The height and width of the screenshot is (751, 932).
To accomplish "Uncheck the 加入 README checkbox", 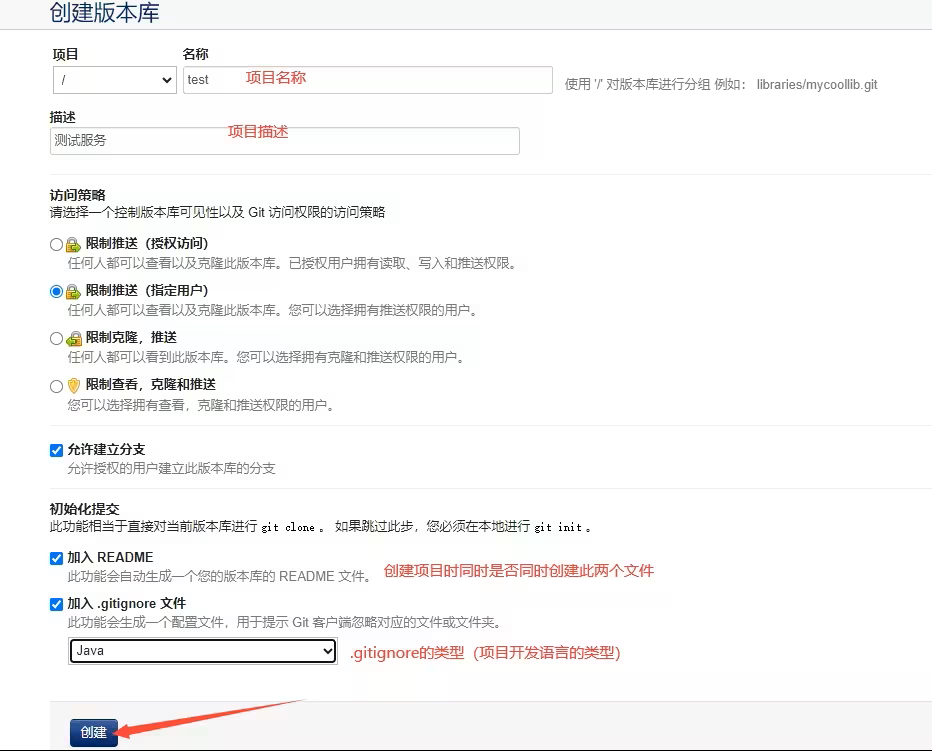I will [x=56, y=558].
